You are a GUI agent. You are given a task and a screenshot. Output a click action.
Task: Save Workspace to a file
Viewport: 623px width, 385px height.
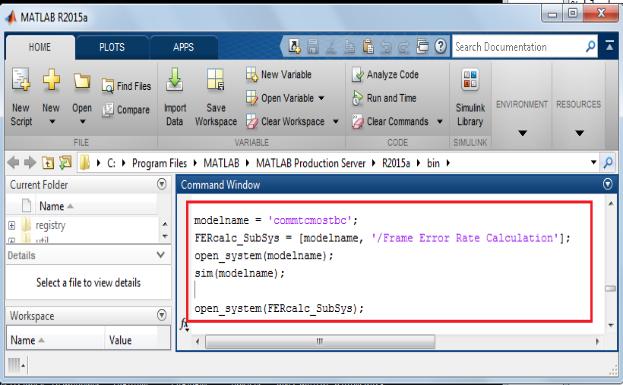pyautogui.click(x=216, y=97)
